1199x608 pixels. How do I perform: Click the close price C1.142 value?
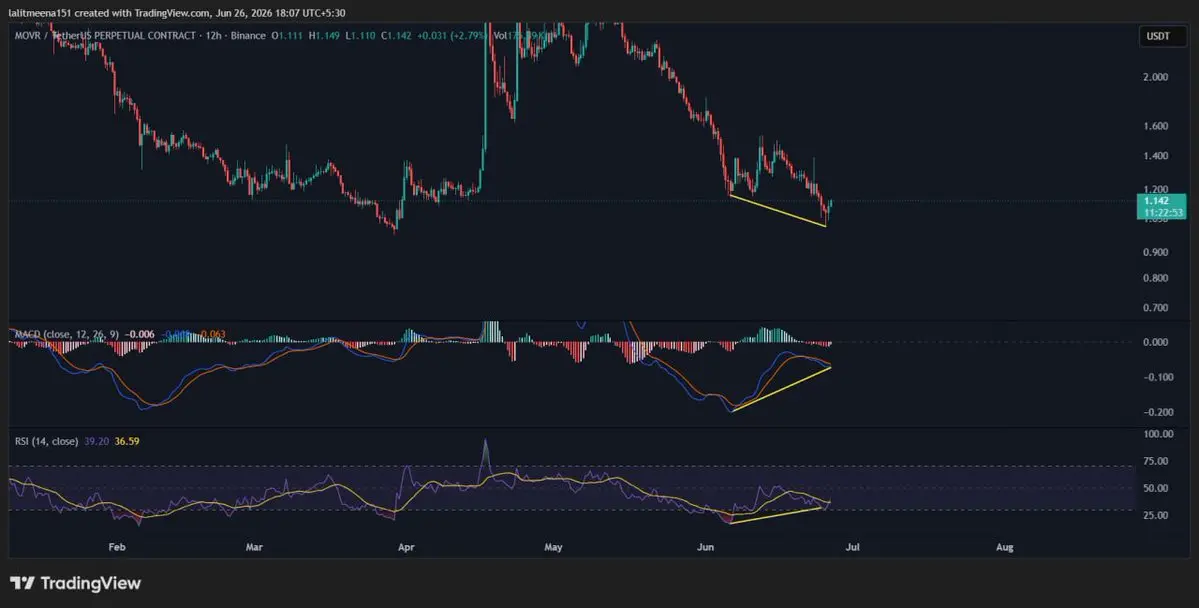point(397,36)
